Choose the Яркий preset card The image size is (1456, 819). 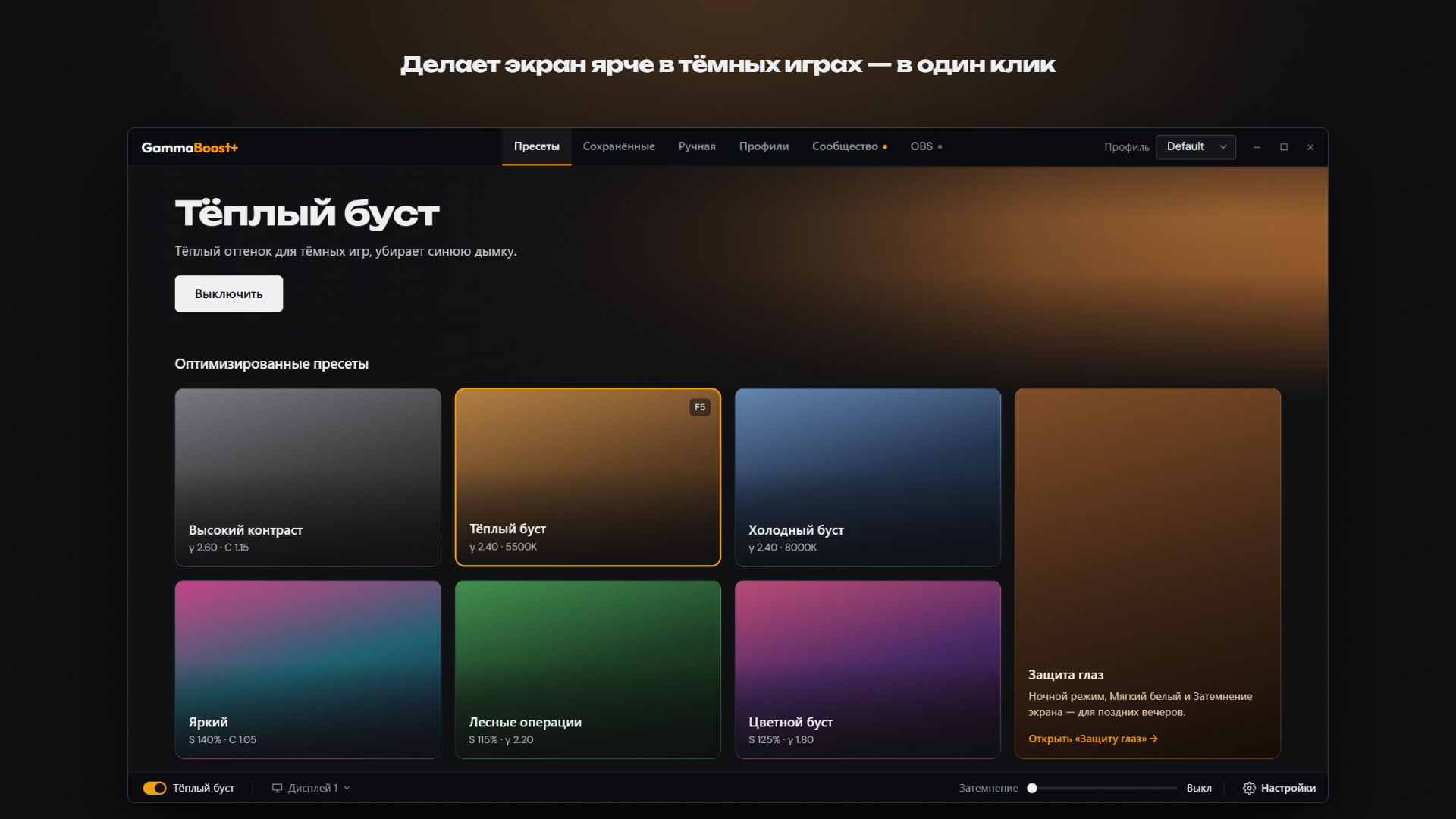[x=308, y=670]
